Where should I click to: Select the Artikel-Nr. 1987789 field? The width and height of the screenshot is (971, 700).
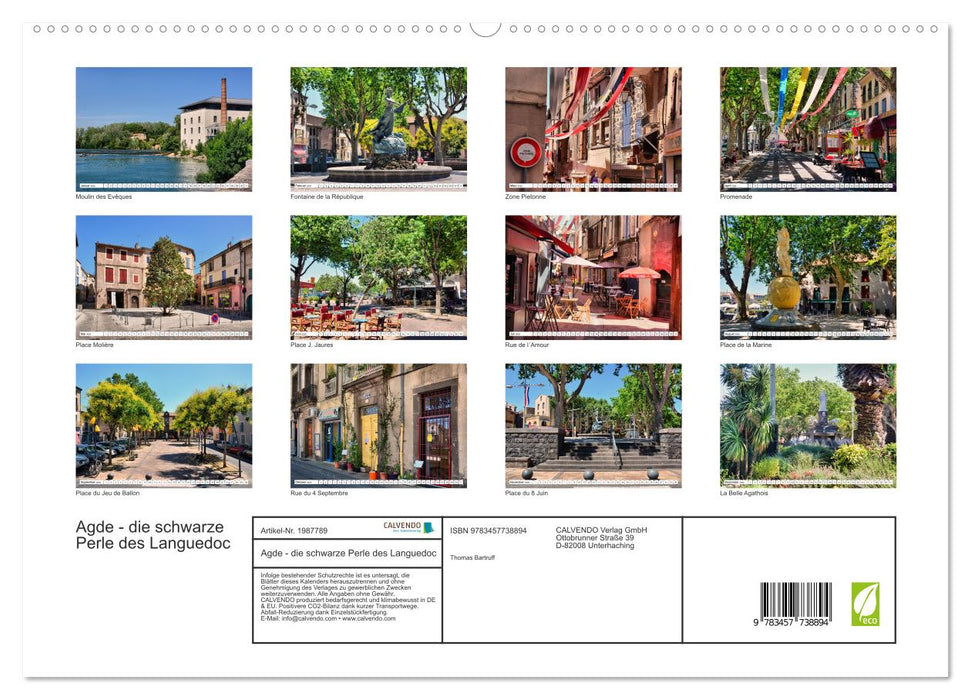point(294,531)
